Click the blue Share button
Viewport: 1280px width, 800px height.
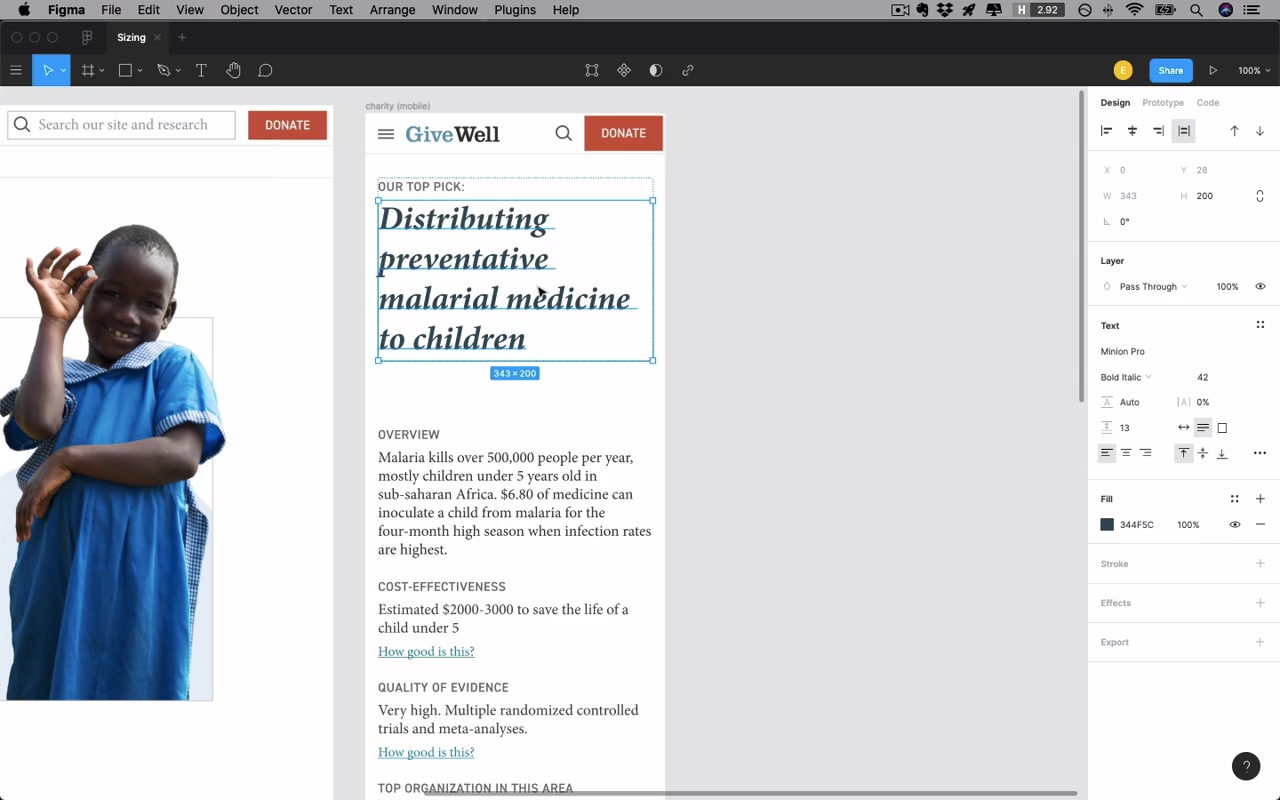click(x=1171, y=70)
